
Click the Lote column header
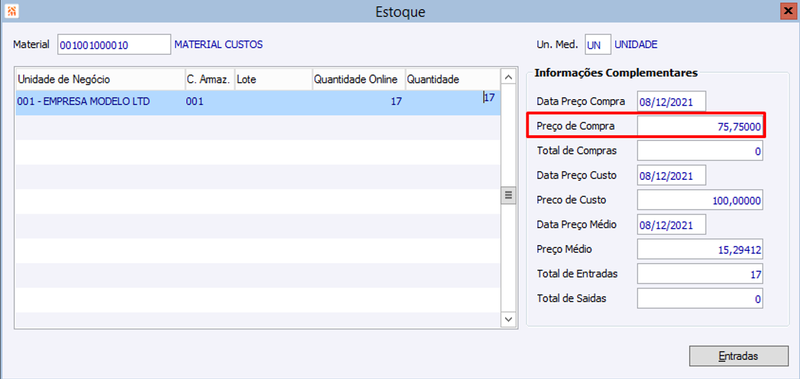click(273, 79)
